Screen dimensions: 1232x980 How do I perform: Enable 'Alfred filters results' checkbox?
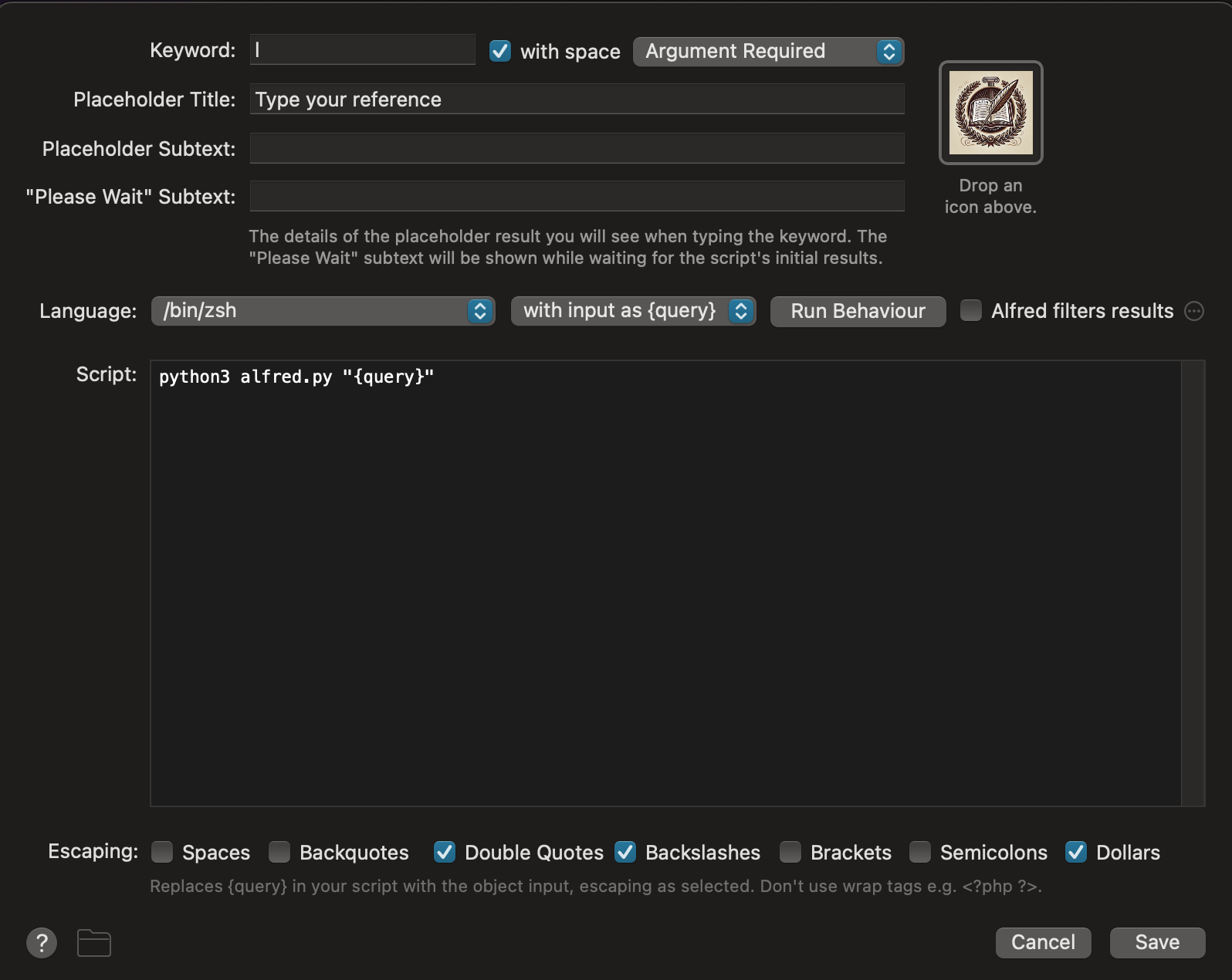pyautogui.click(x=971, y=310)
